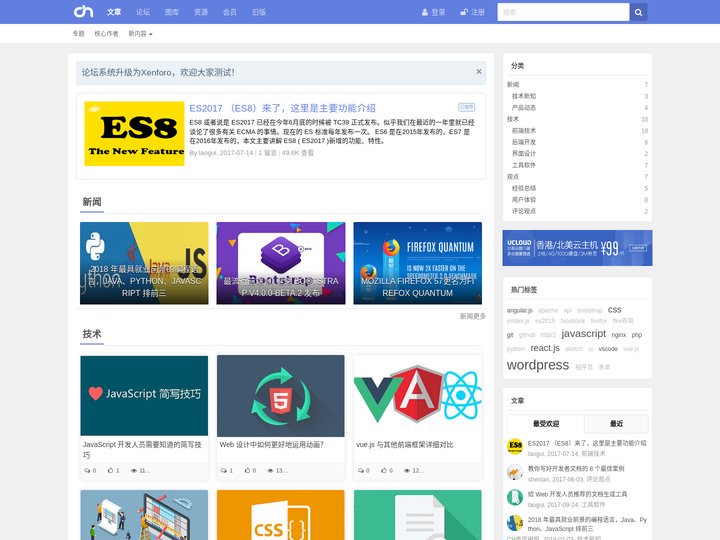
Task: Click the nginx tag
Action: coord(619,335)
